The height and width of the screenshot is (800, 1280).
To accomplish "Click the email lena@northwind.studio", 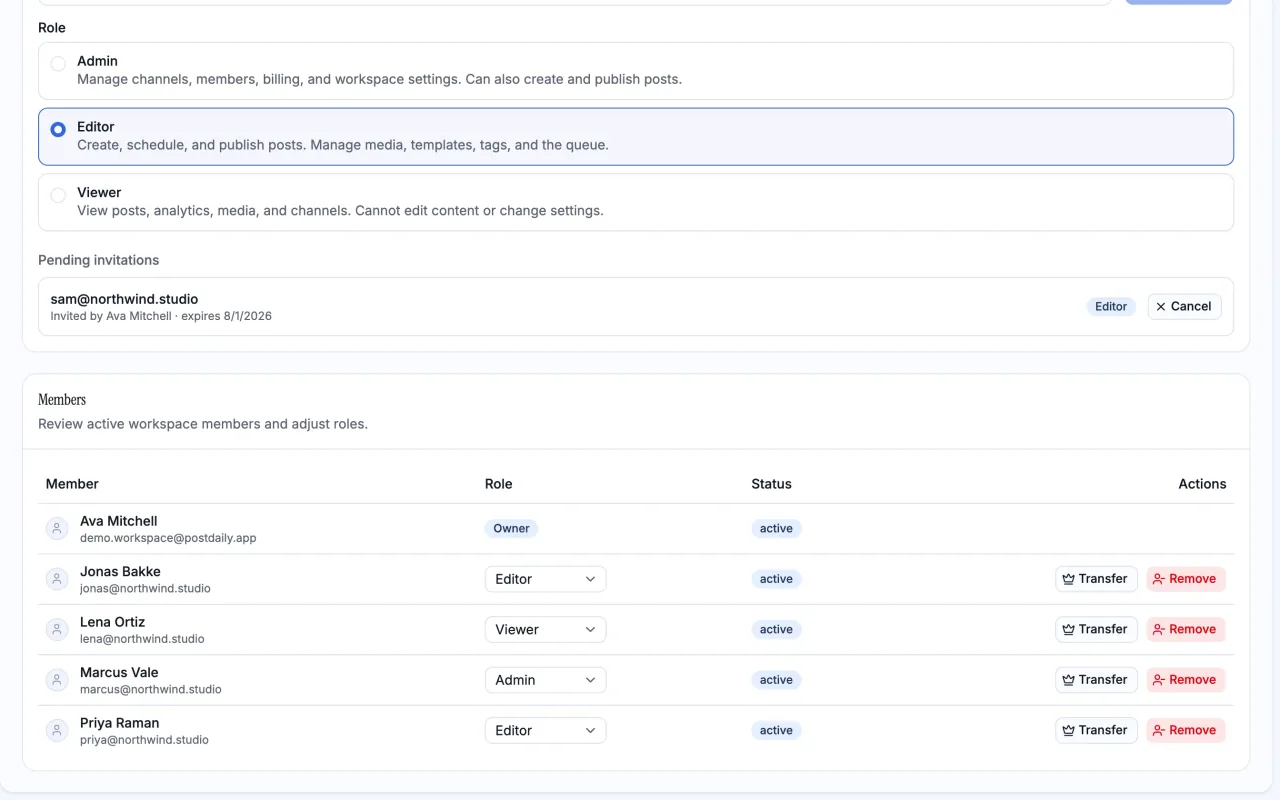I will [142, 639].
